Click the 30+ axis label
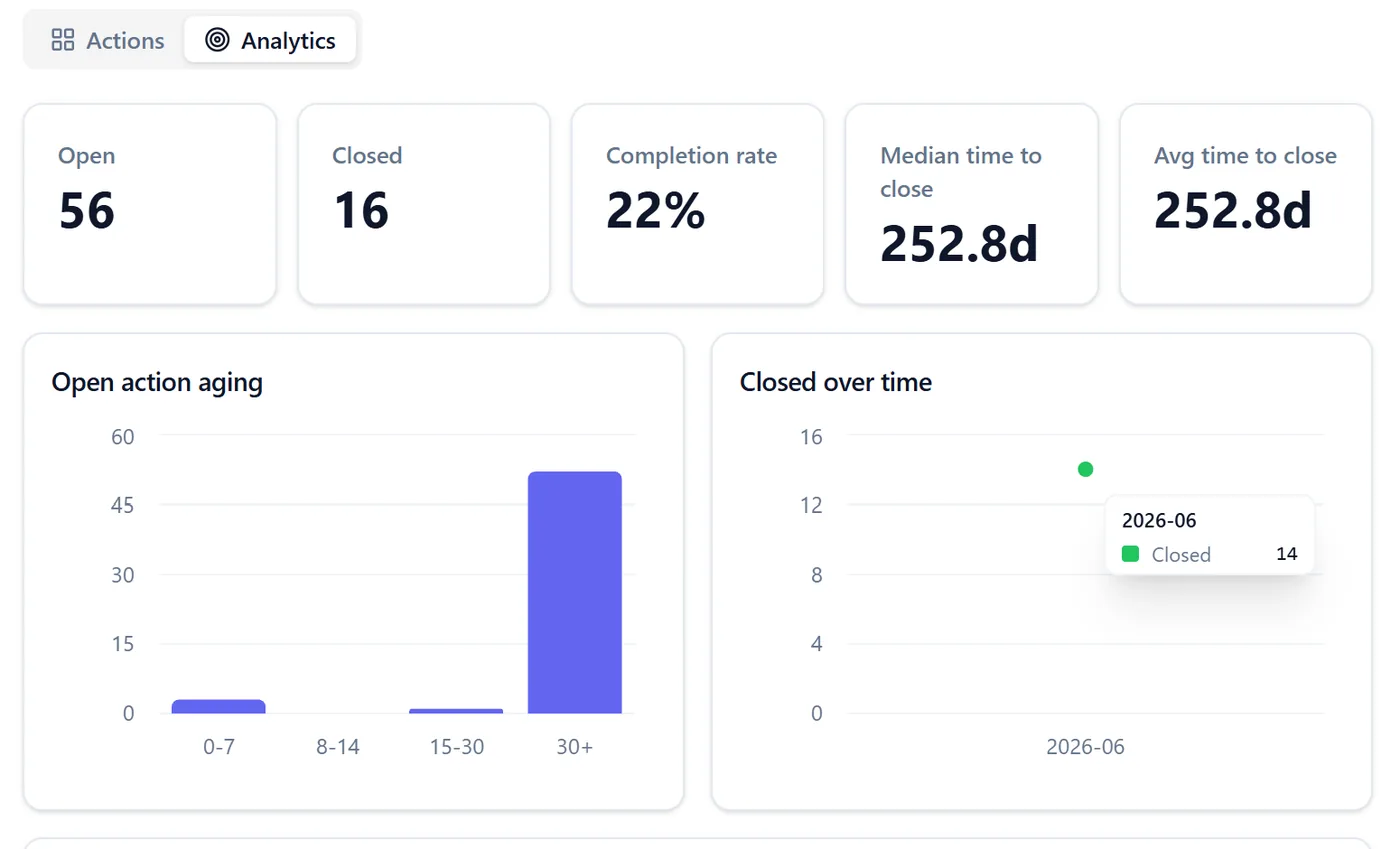This screenshot has height=849, width=1400. pos(575,747)
